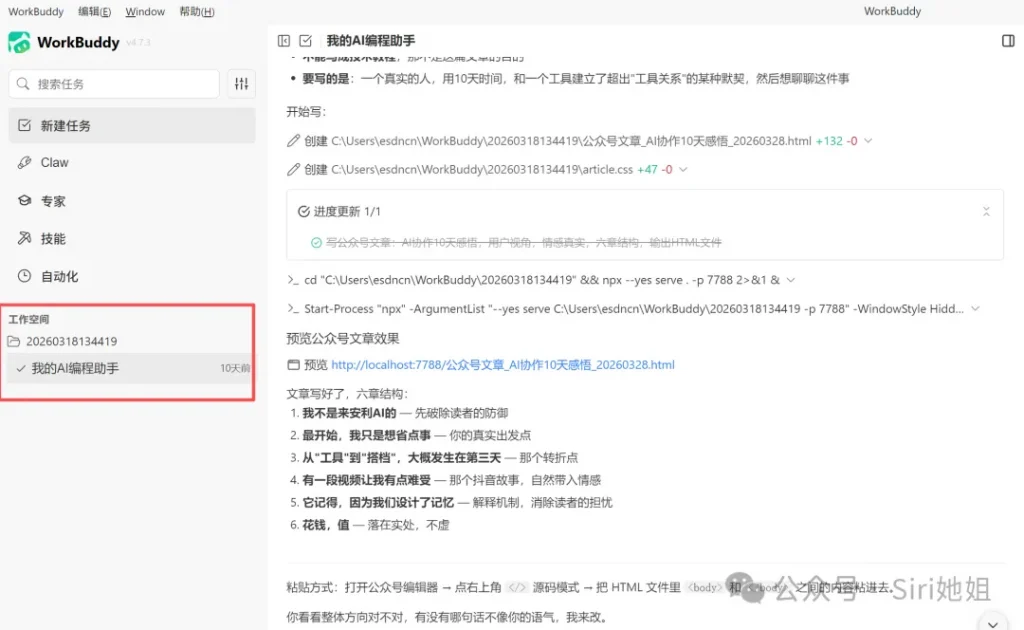Expand the html file creation diff chevron
Screen dimensions: 1024x630
(x=867, y=141)
